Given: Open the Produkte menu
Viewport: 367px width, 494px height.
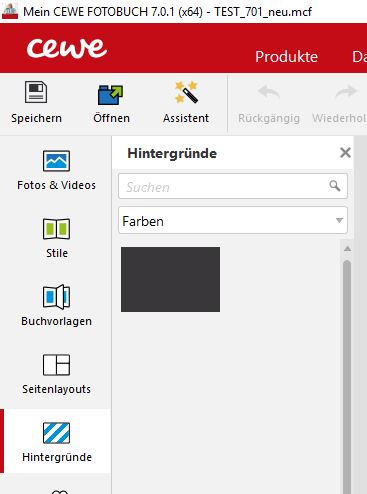Looking at the screenshot, I should tap(286, 57).
